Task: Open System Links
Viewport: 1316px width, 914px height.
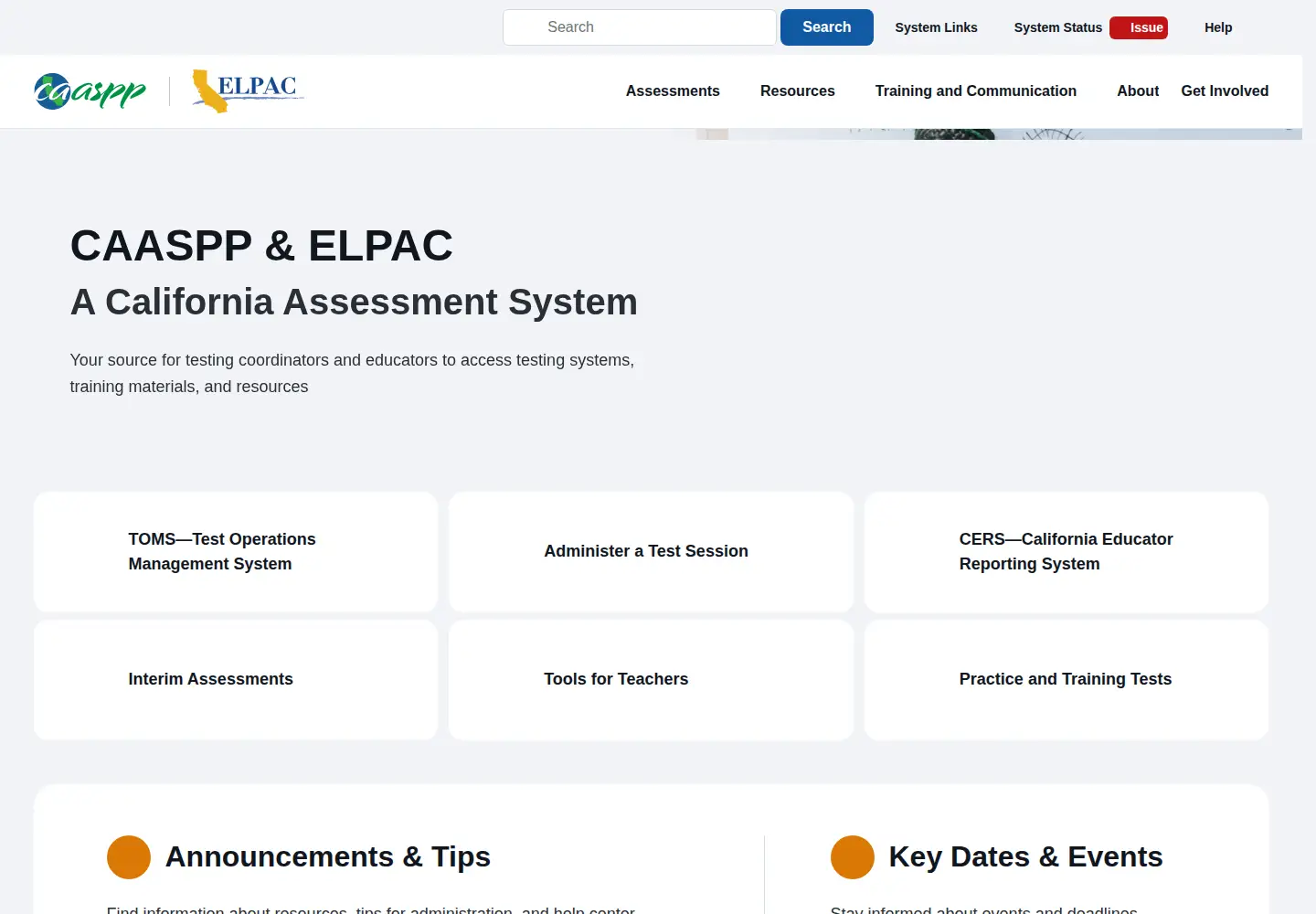Action: [x=936, y=27]
